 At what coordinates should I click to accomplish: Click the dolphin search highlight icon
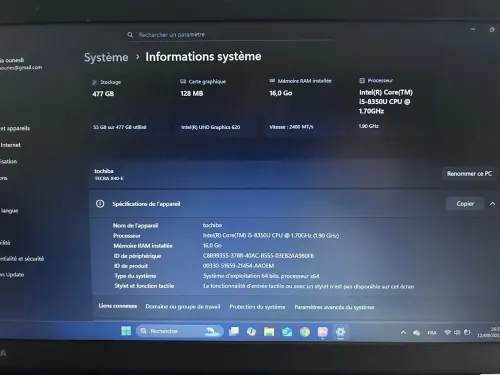tap(212, 331)
